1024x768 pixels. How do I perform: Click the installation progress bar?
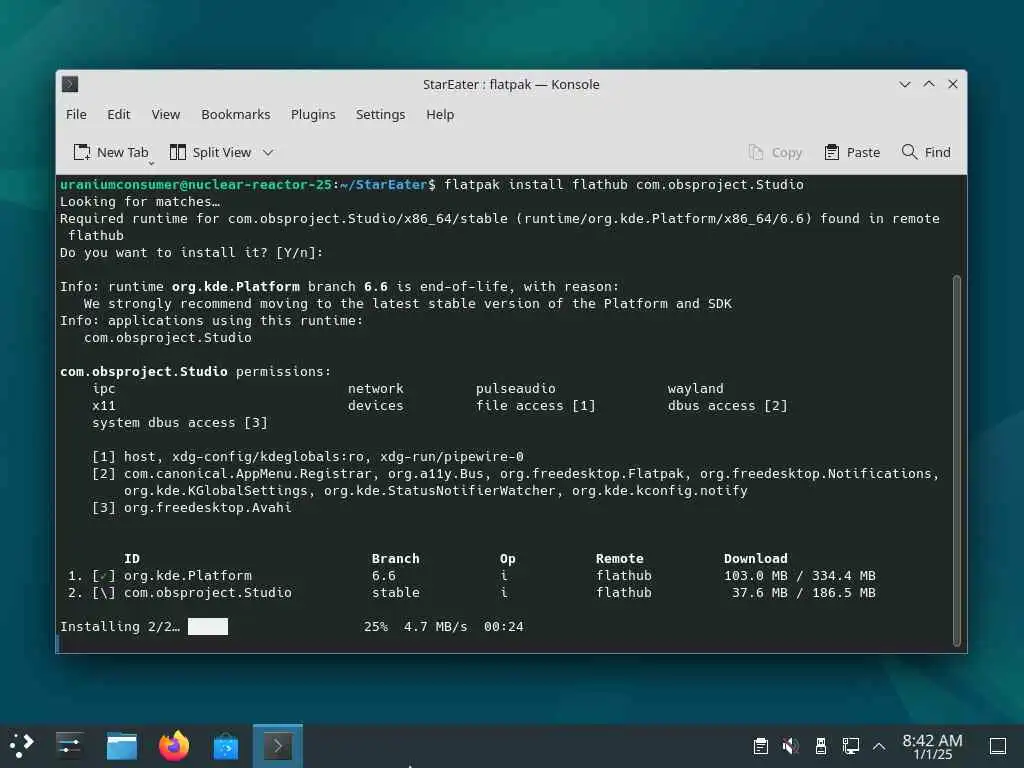208,626
